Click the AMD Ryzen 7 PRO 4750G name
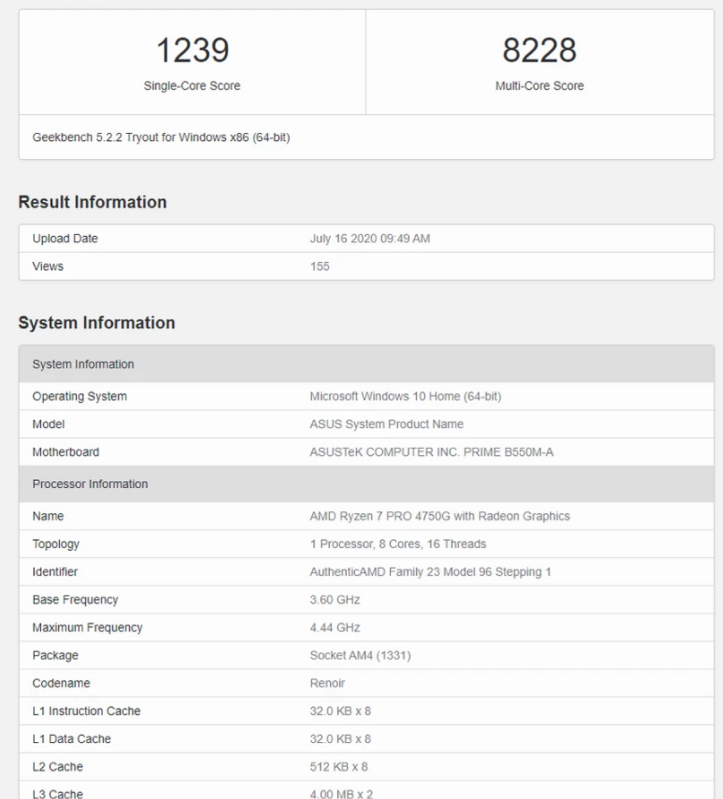The width and height of the screenshot is (723, 799). 440,516
